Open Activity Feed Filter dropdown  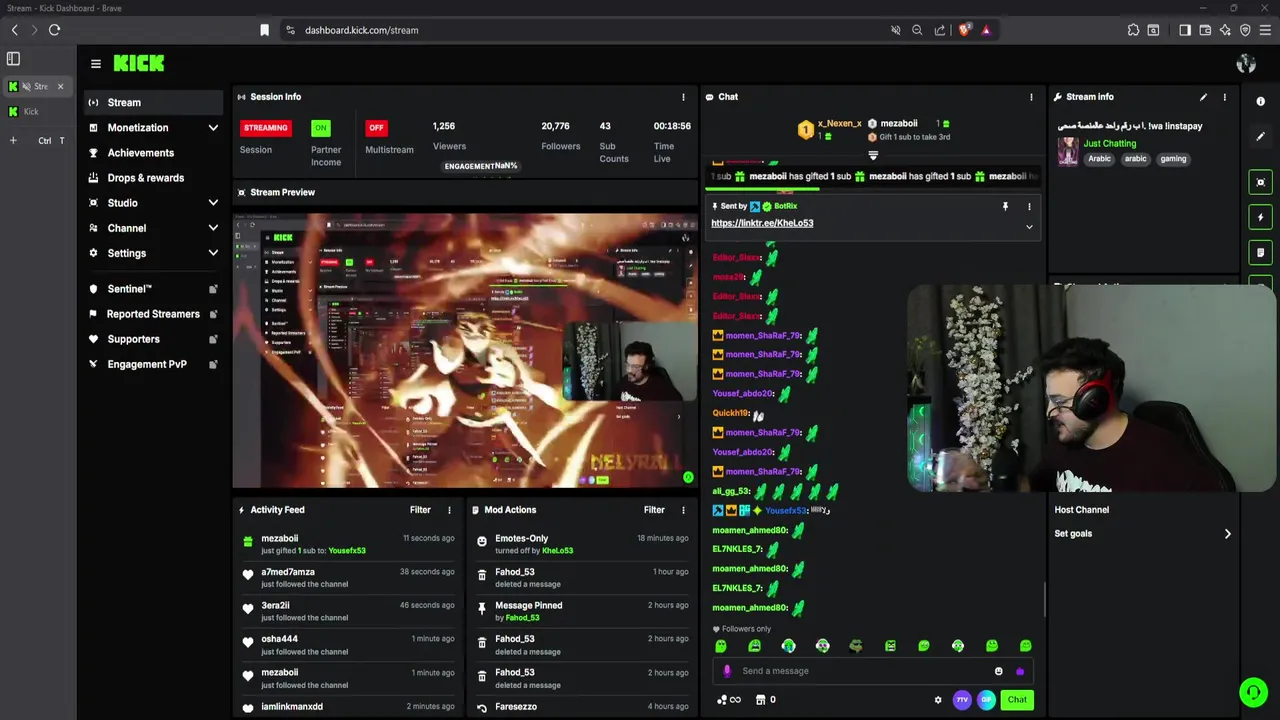pyautogui.click(x=420, y=510)
